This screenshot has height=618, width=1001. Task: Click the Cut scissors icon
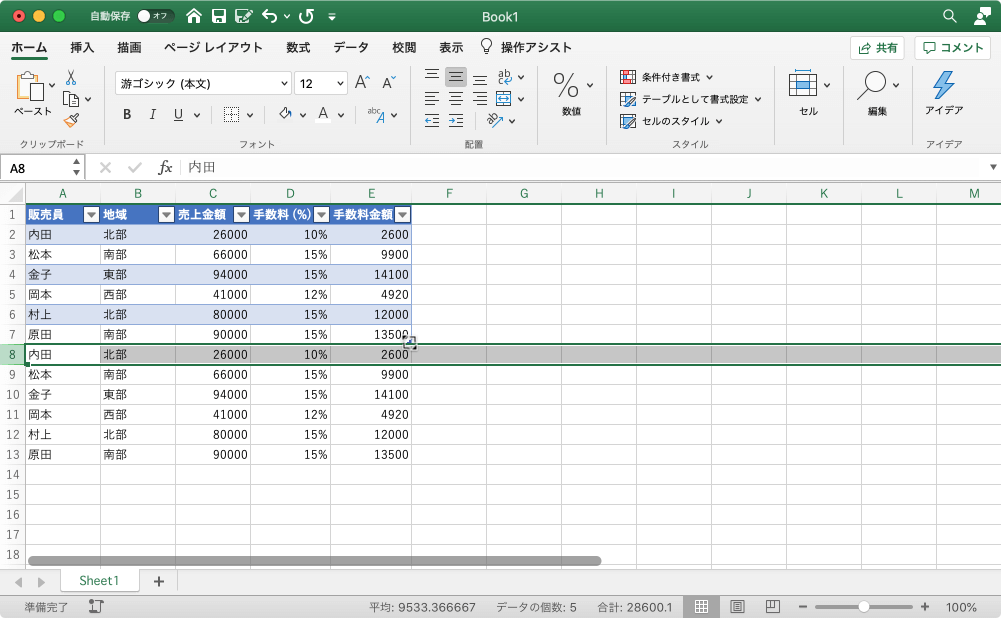pos(71,77)
